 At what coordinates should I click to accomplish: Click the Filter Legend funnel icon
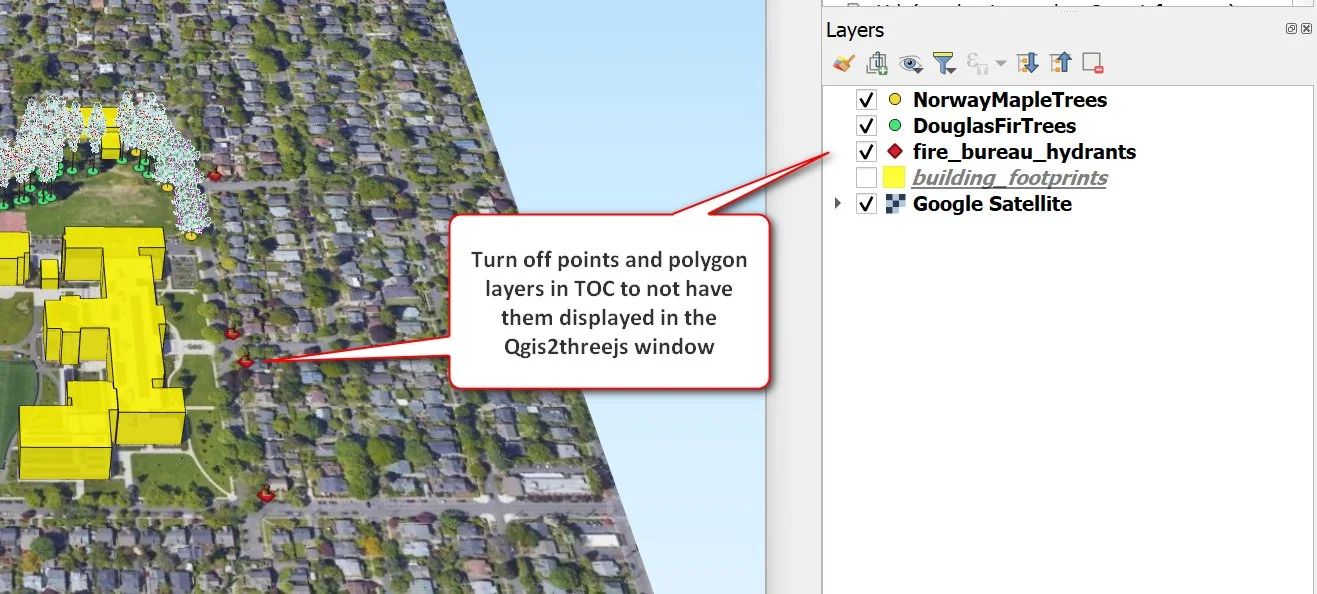[x=944, y=60]
